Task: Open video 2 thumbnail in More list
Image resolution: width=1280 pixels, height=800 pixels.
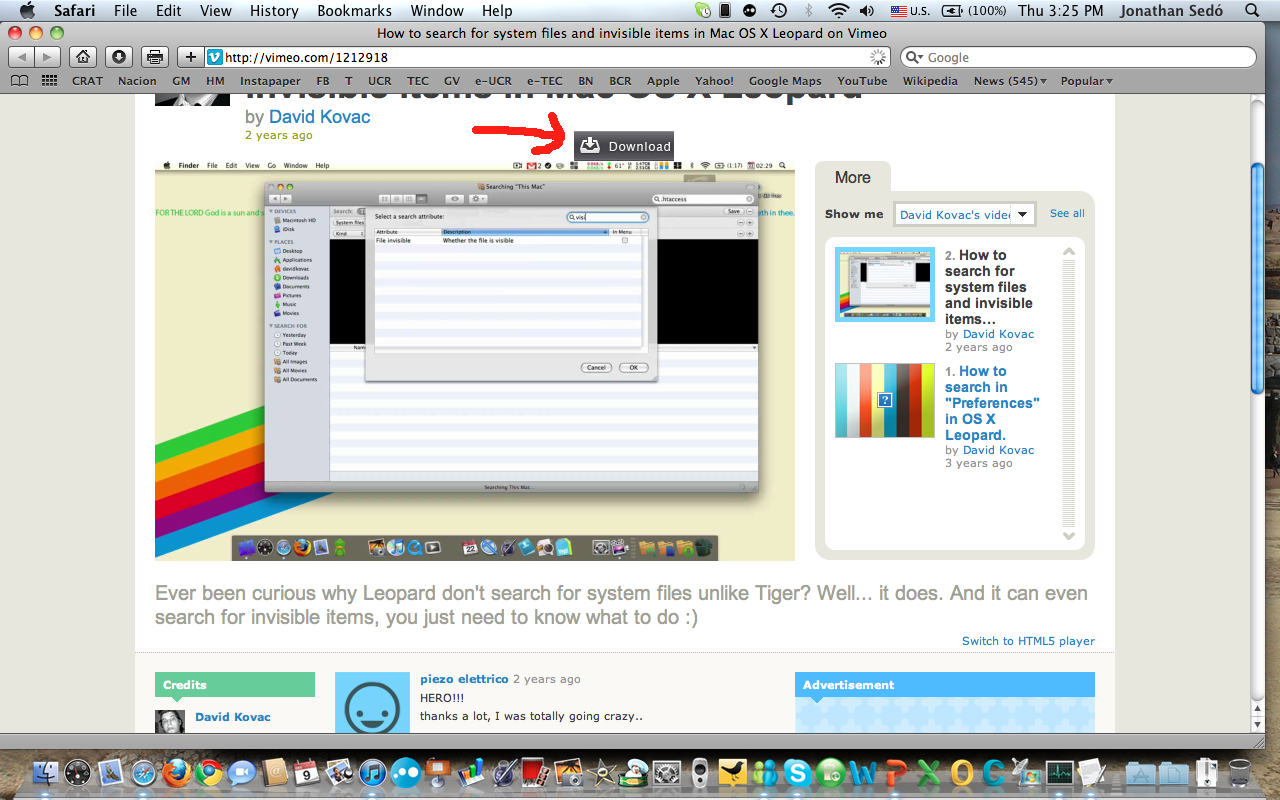Action: [x=885, y=284]
